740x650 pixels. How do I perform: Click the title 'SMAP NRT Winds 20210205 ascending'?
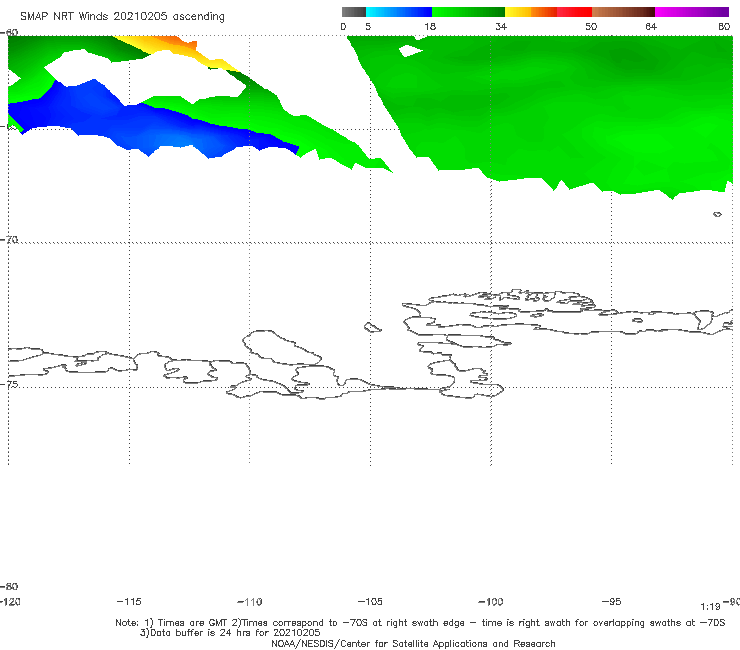click(122, 16)
